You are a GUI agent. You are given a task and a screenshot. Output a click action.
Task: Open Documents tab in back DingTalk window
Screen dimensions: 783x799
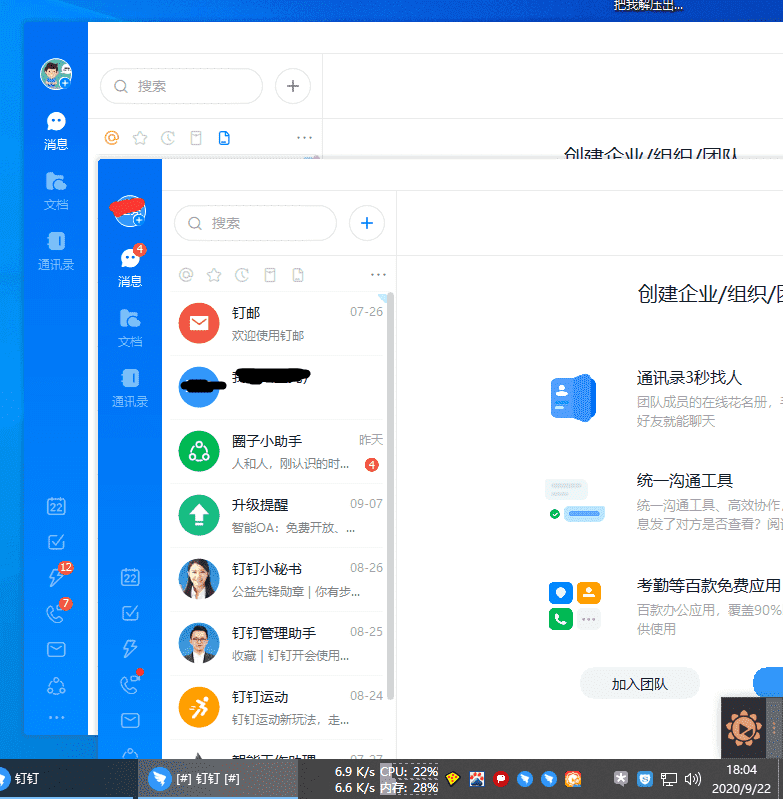click(56, 191)
